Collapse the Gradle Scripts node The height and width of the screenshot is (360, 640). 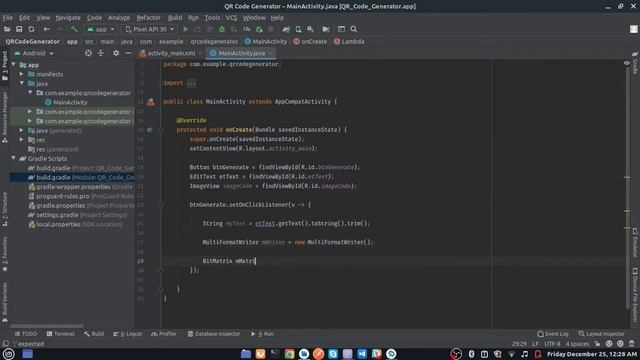pyautogui.click(x=13, y=158)
